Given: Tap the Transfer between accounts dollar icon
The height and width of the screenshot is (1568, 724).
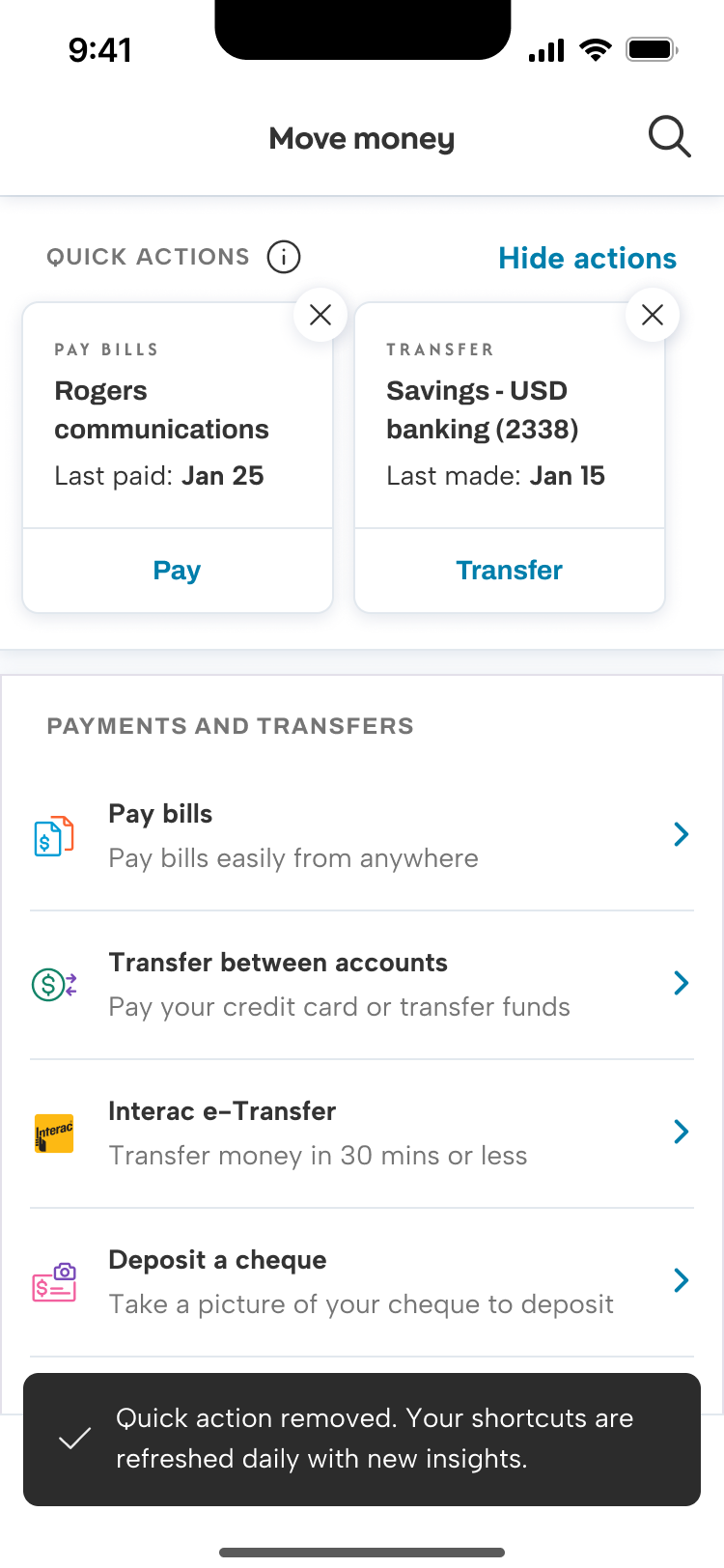Looking at the screenshot, I should tap(54, 985).
